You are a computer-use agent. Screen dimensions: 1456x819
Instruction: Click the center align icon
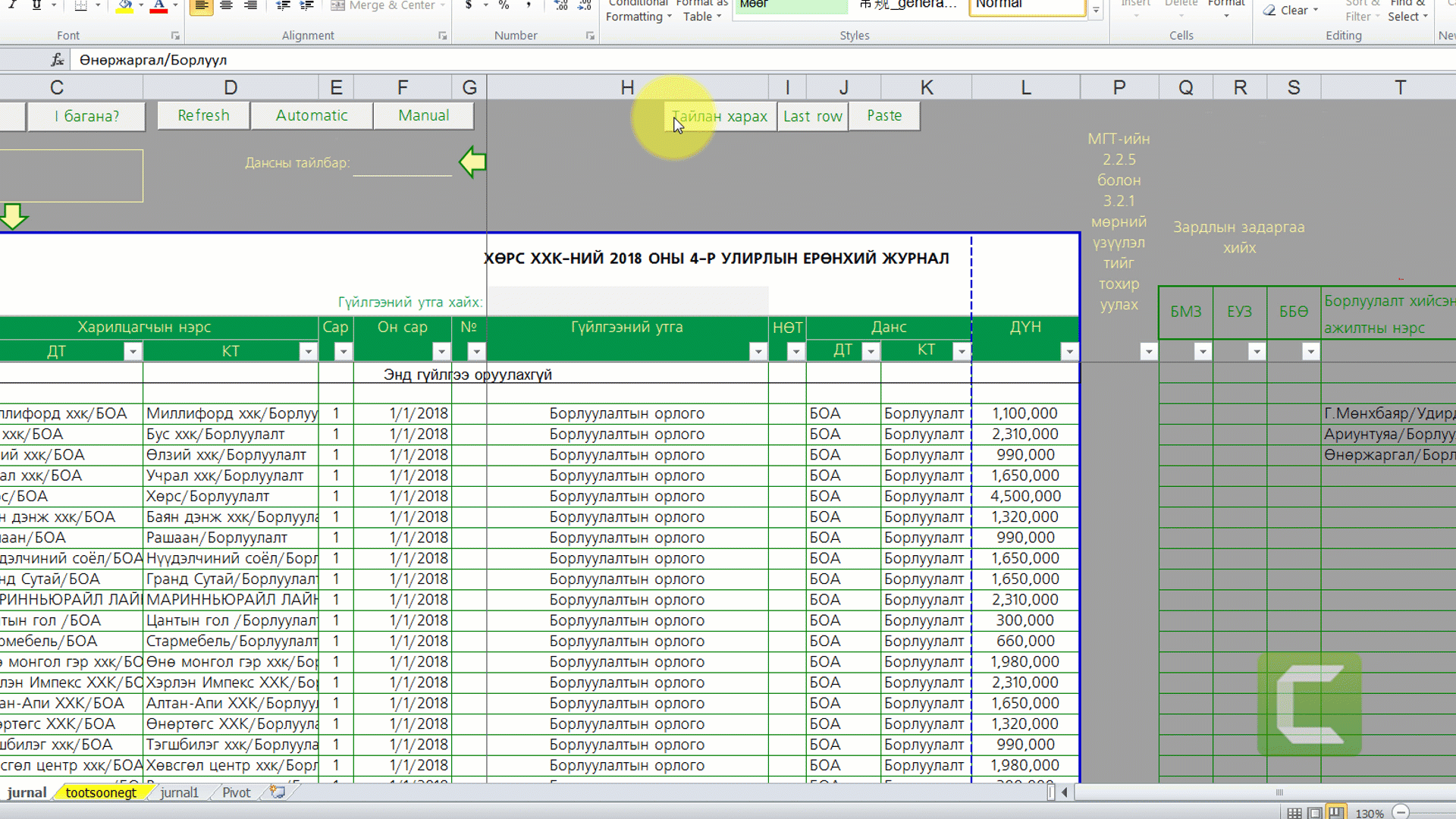226,6
